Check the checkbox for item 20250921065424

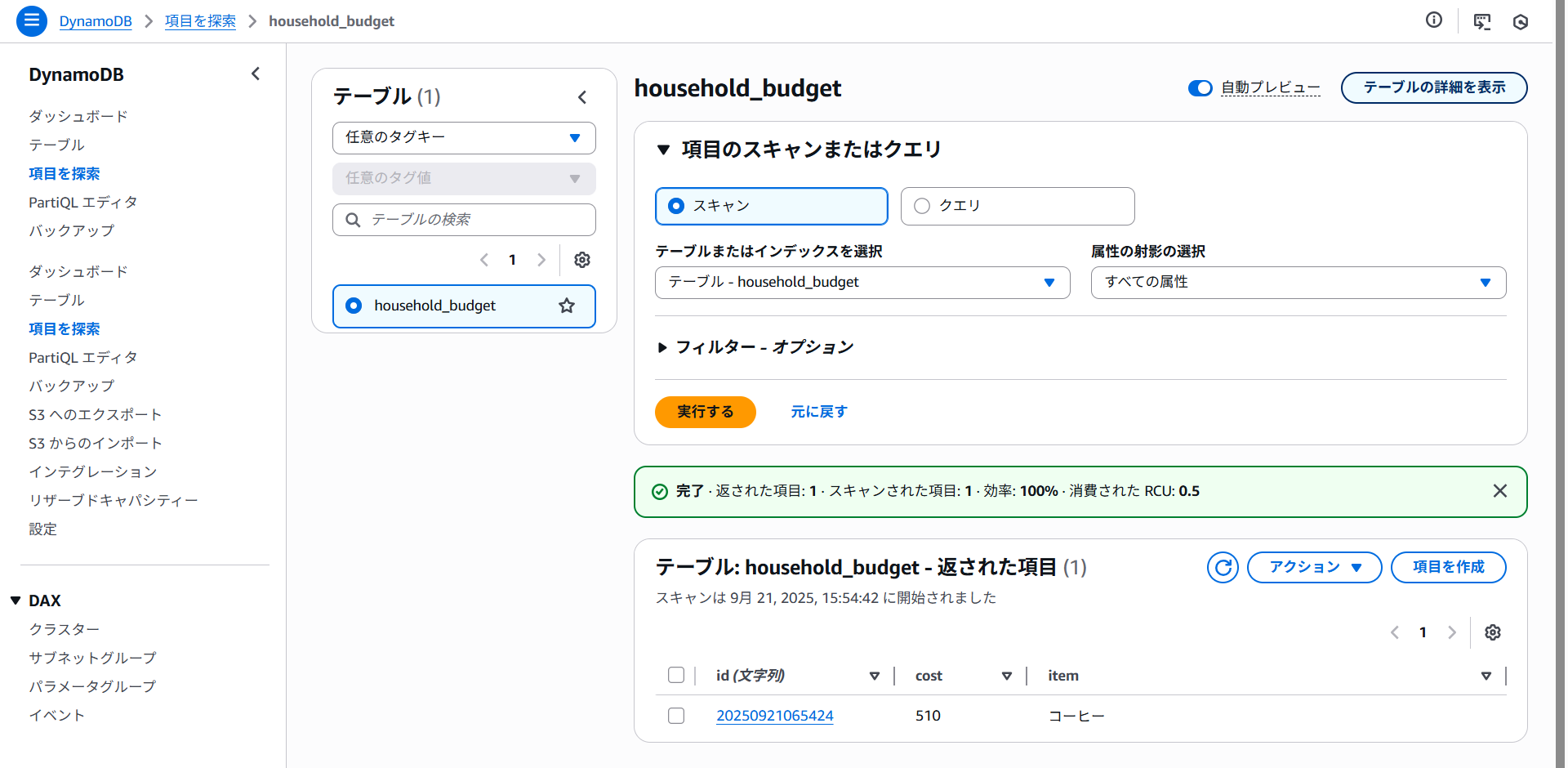(676, 716)
